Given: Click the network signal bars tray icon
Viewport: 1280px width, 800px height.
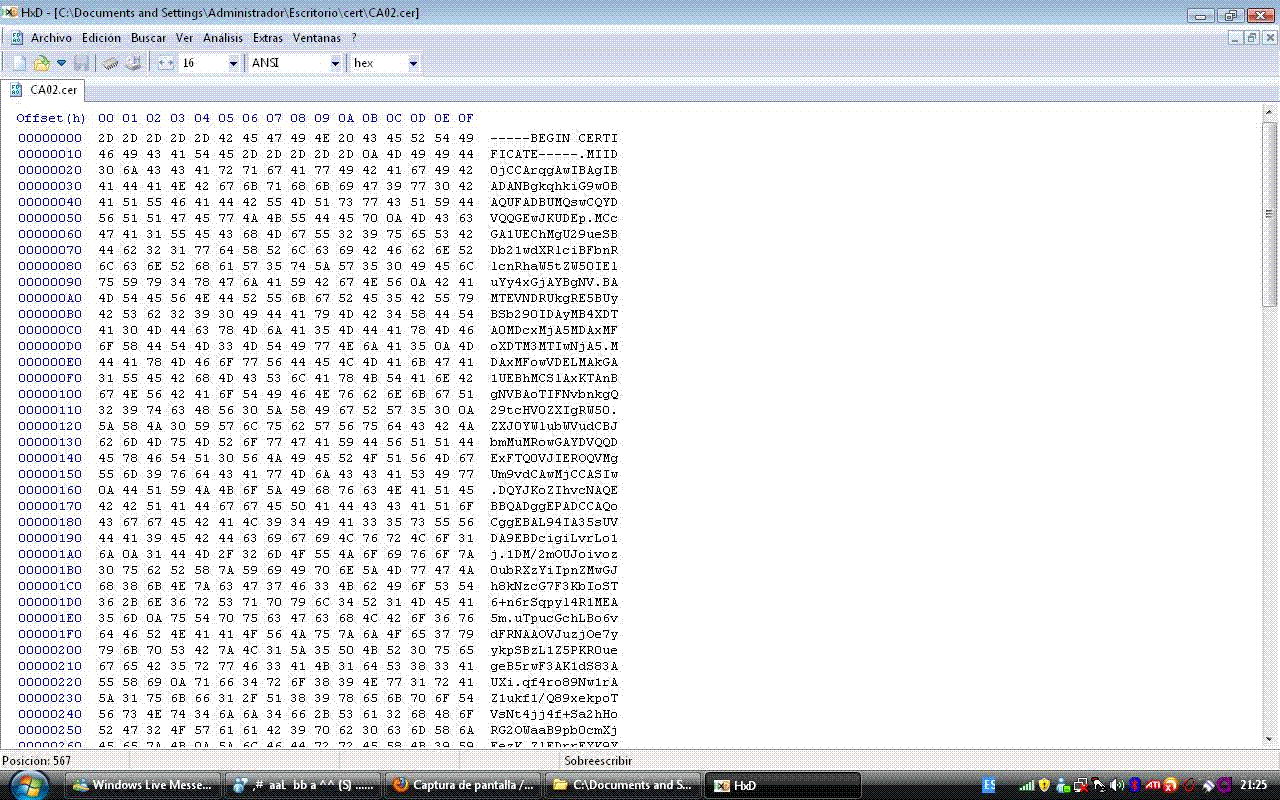Looking at the screenshot, I should click(x=1027, y=785).
